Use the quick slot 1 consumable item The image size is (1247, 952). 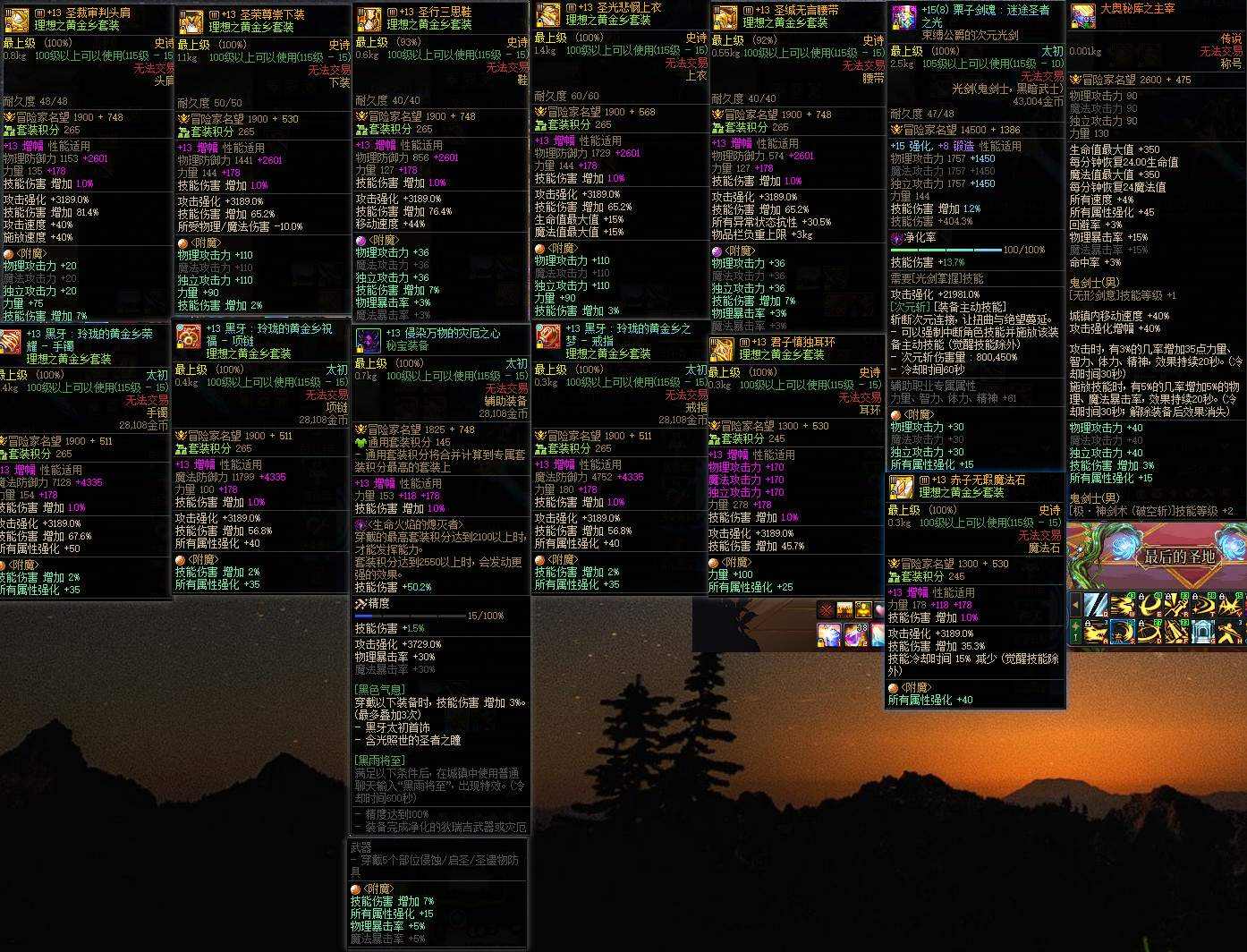(828, 634)
